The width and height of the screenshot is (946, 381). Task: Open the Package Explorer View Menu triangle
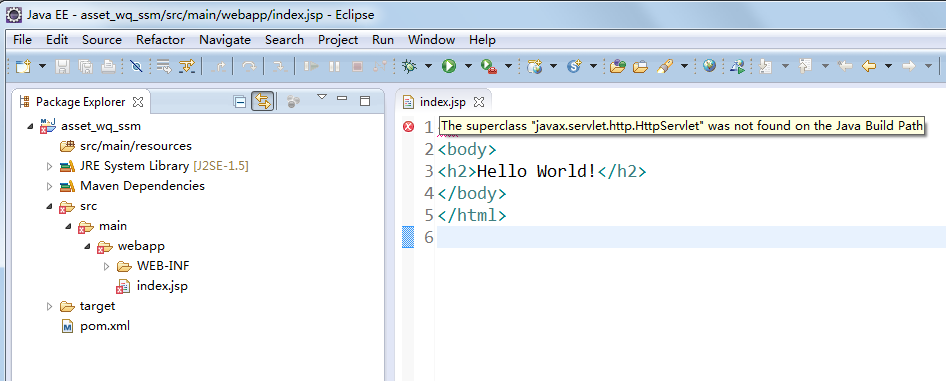coord(322,97)
